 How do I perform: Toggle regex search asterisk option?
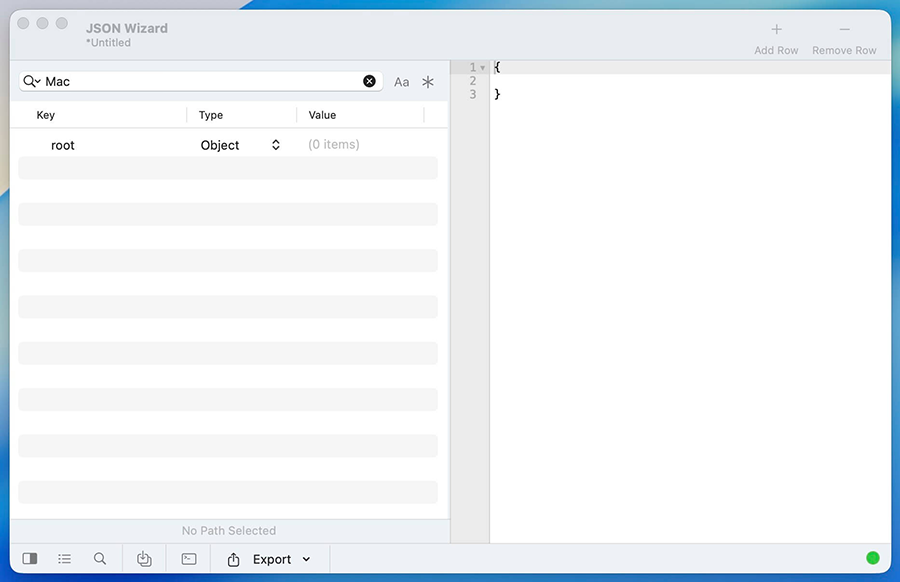tap(428, 82)
